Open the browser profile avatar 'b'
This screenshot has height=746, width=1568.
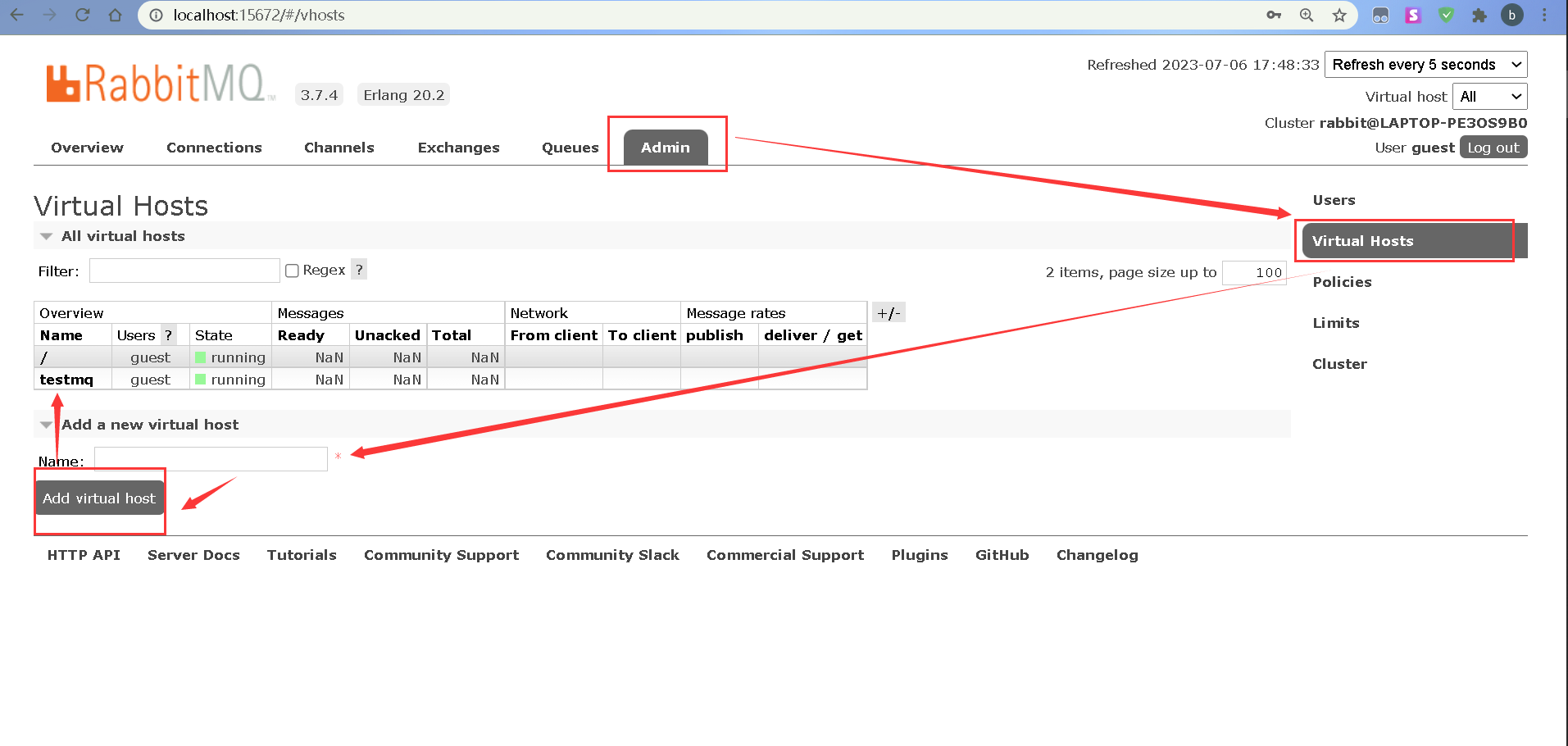[1512, 15]
